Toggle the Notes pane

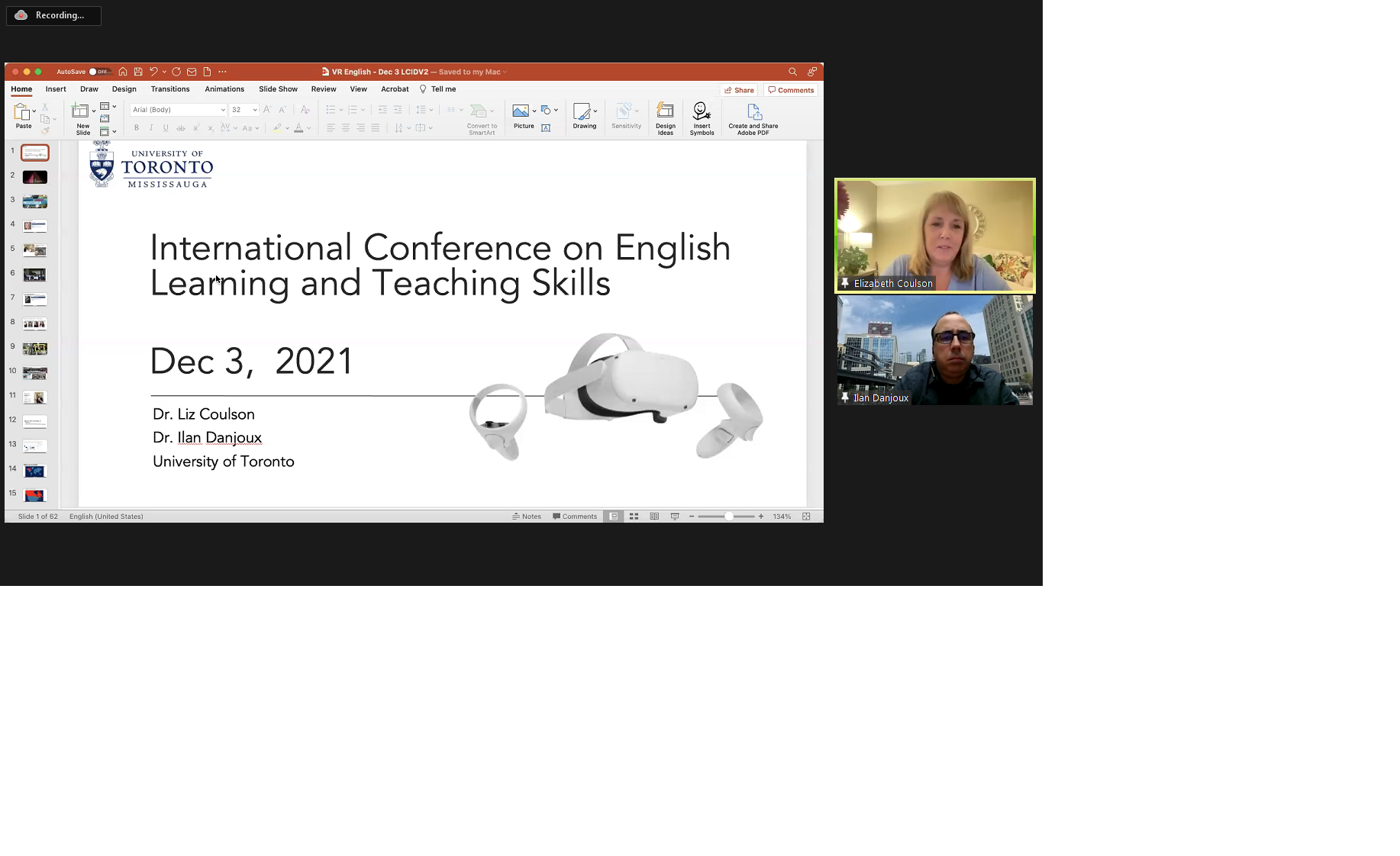pyautogui.click(x=527, y=516)
